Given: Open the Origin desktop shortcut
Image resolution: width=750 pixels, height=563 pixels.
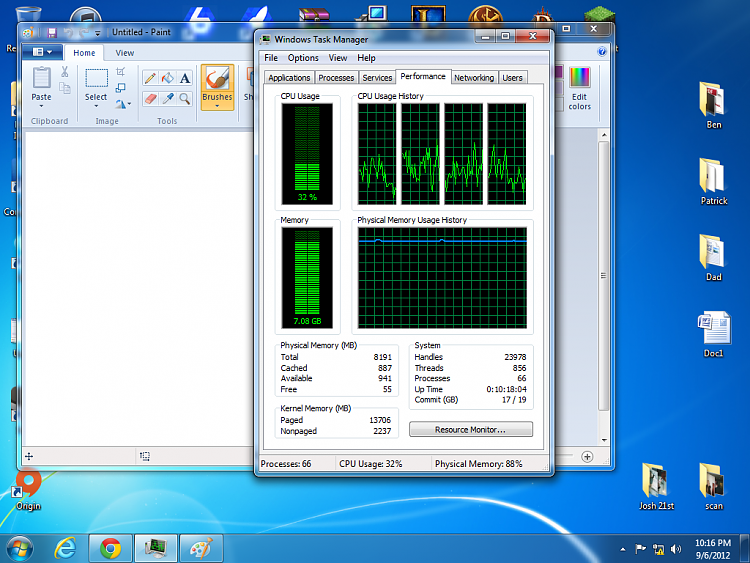Looking at the screenshot, I should pyautogui.click(x=28, y=491).
